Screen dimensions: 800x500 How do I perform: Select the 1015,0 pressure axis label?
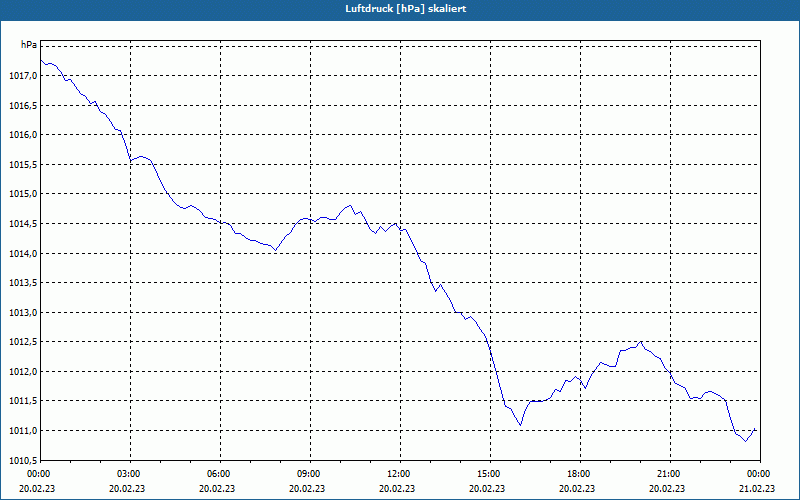pos(22,194)
